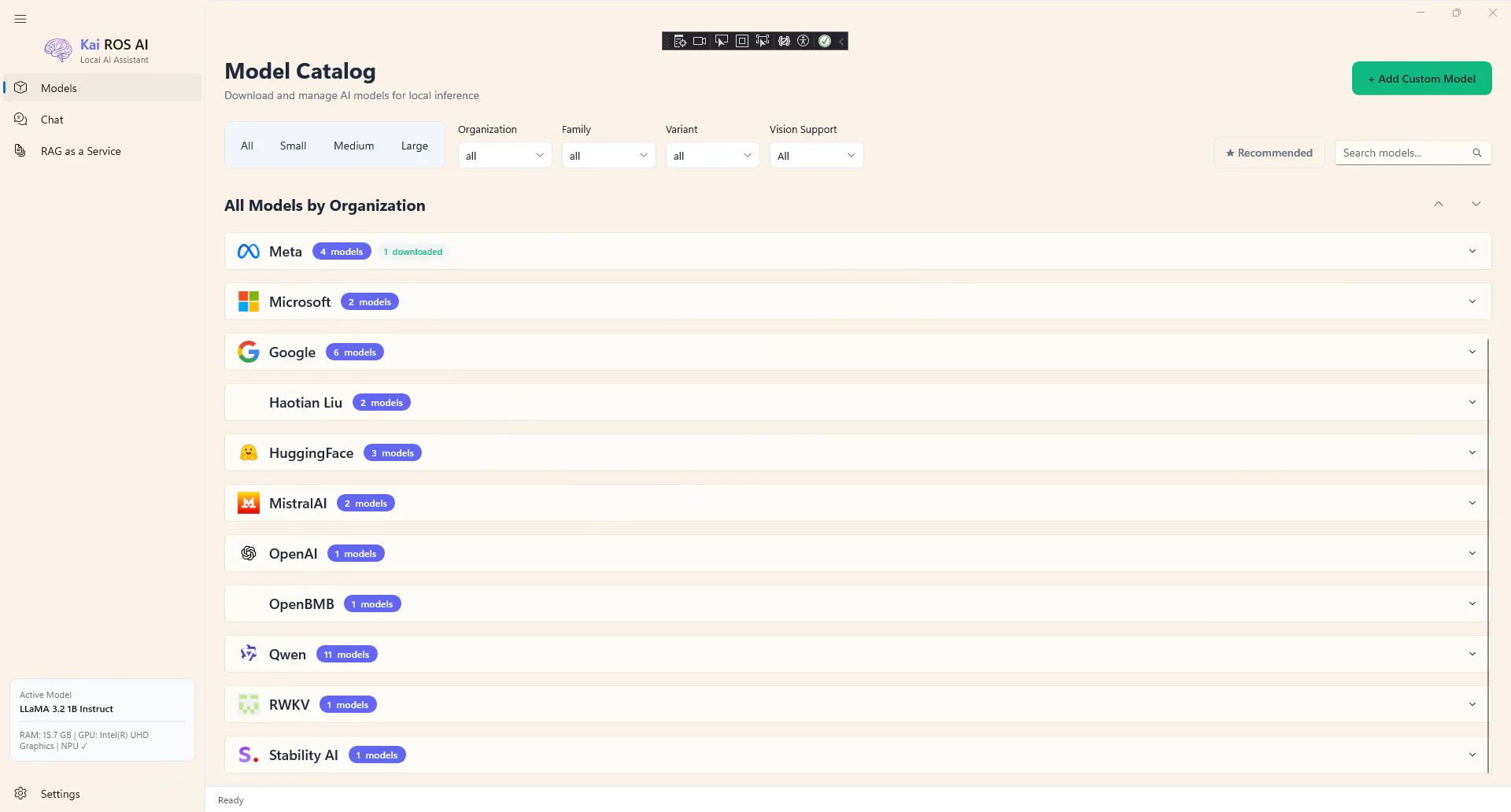Toggle the Recommended filter button
This screenshot has height=812, width=1511.
coord(1269,153)
